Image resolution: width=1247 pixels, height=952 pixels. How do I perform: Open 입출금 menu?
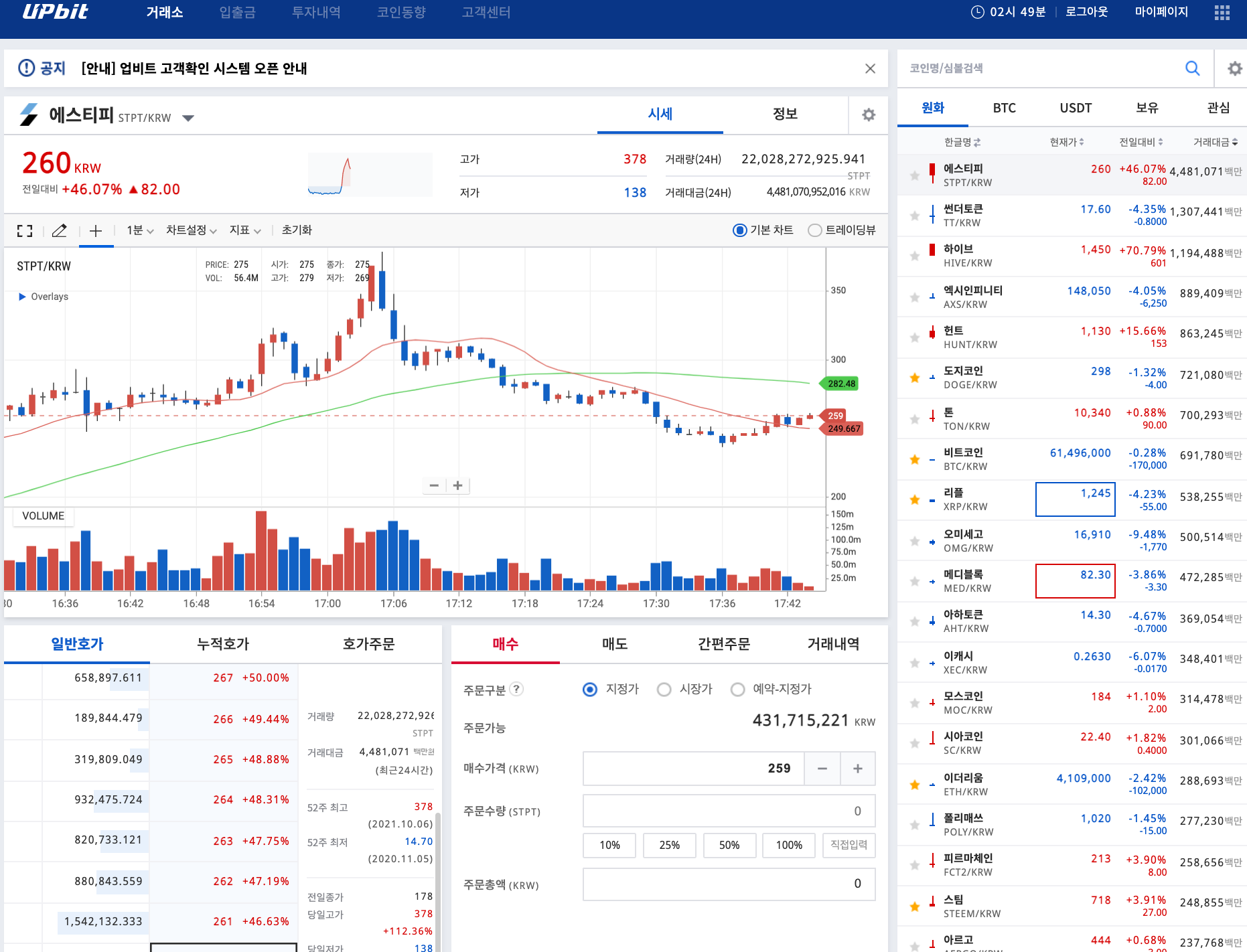coord(237,12)
